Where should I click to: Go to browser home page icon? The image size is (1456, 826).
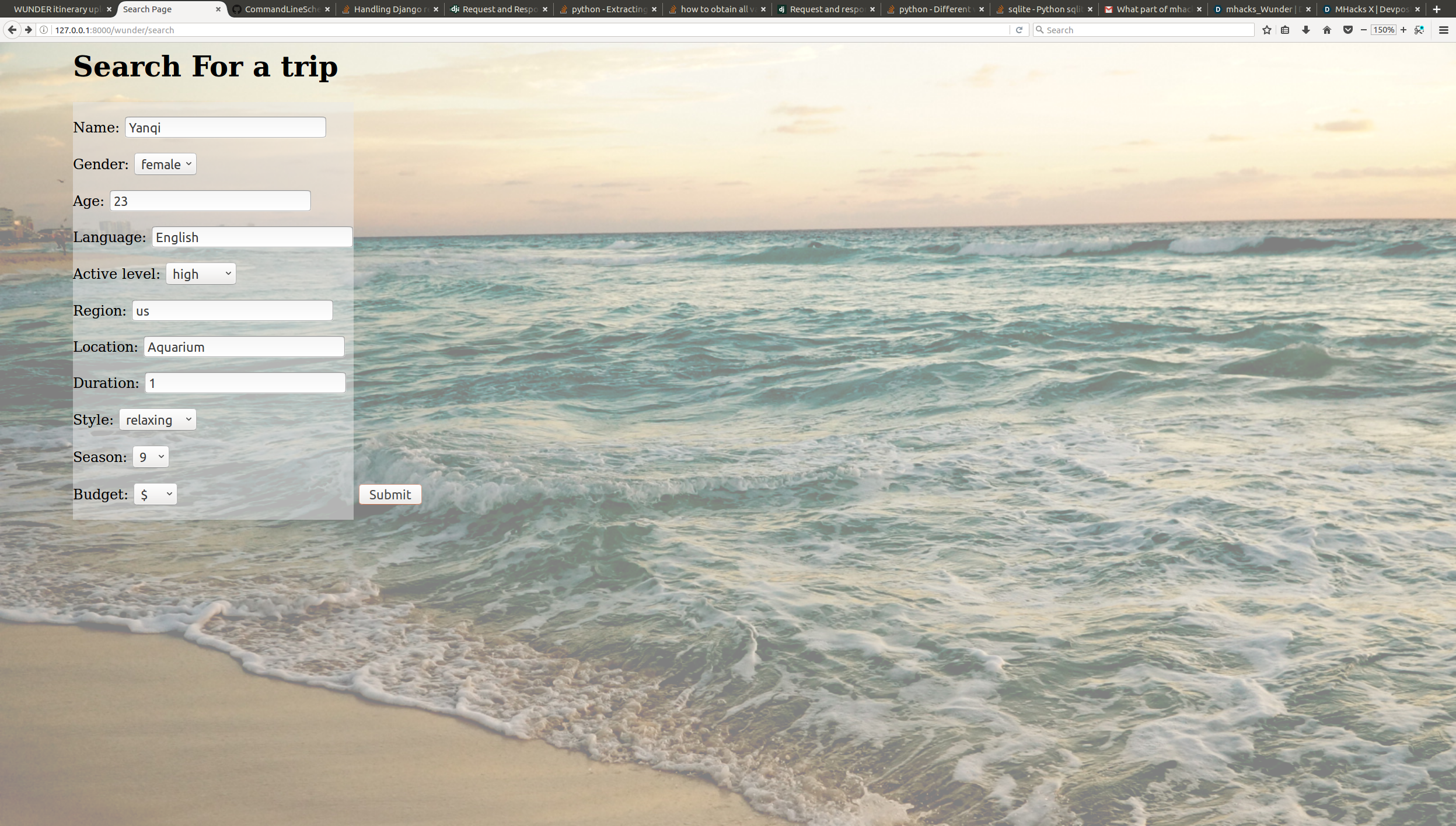pos(1327,30)
